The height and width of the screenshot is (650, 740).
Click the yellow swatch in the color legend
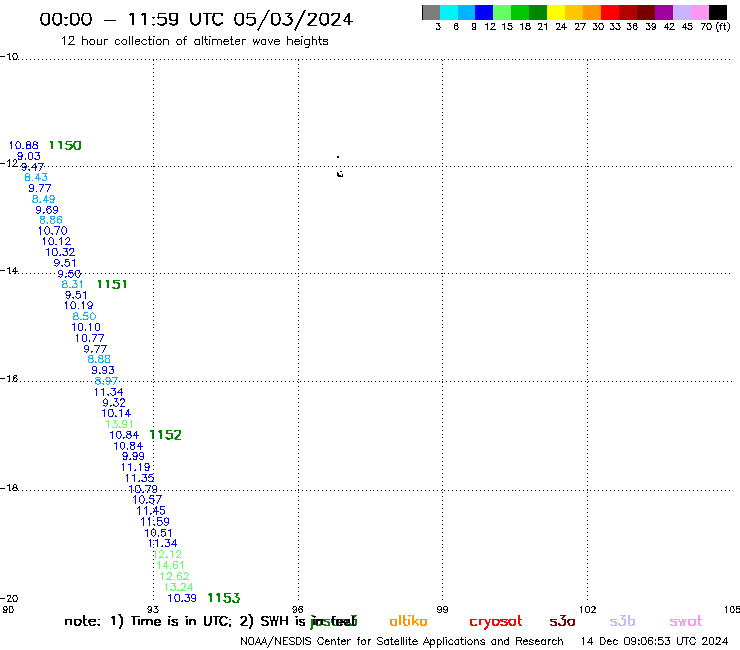pyautogui.click(x=556, y=12)
